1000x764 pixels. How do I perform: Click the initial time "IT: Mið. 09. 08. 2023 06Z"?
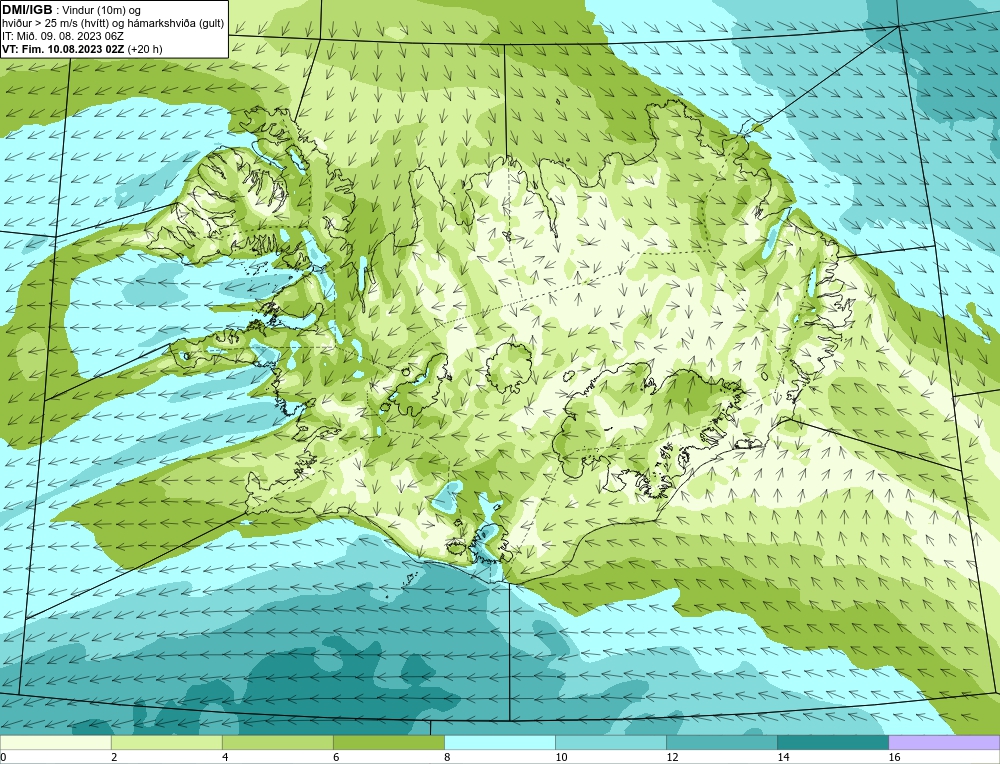click(x=62, y=36)
